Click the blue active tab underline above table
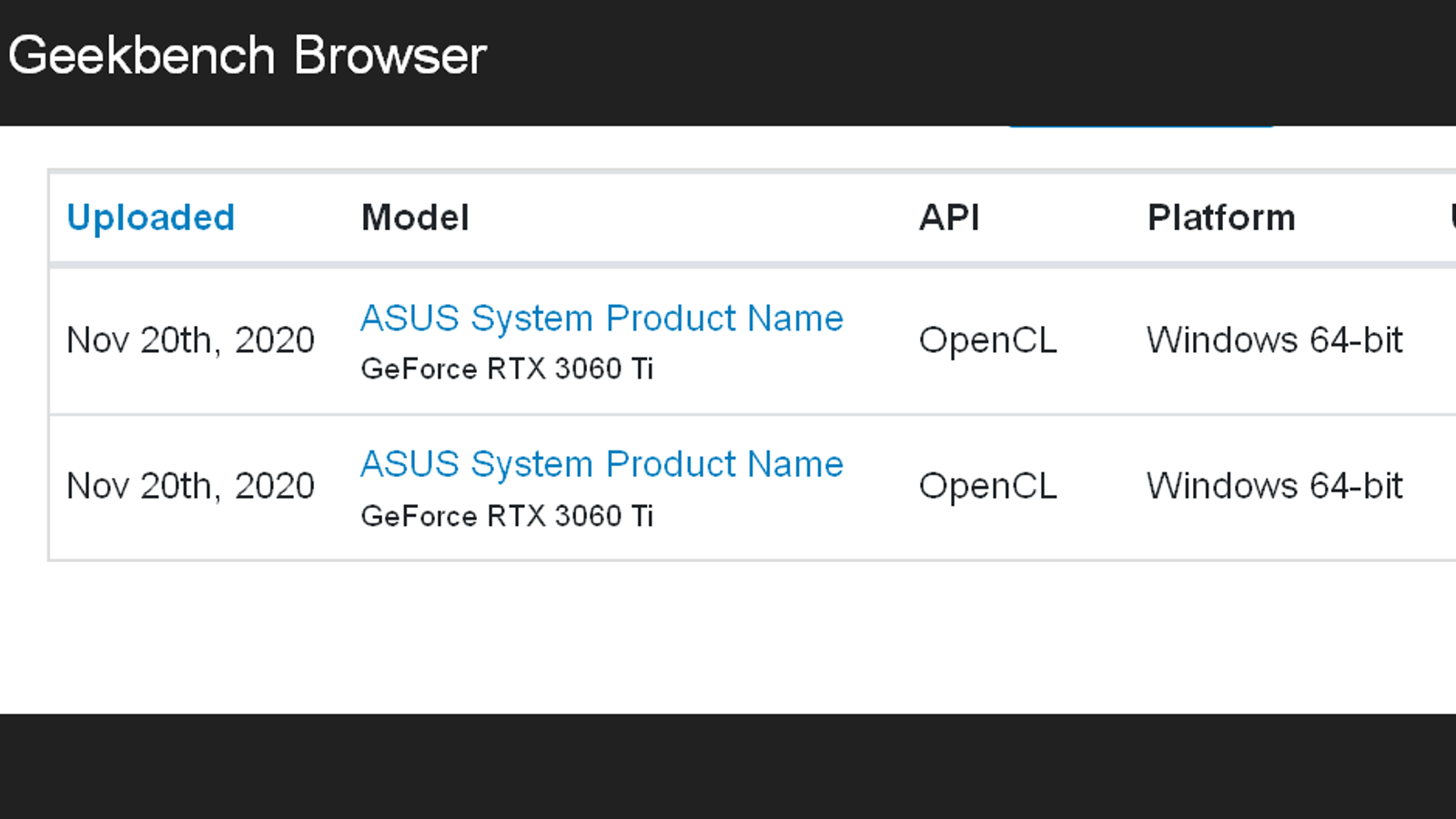1456x819 pixels. tap(1140, 126)
